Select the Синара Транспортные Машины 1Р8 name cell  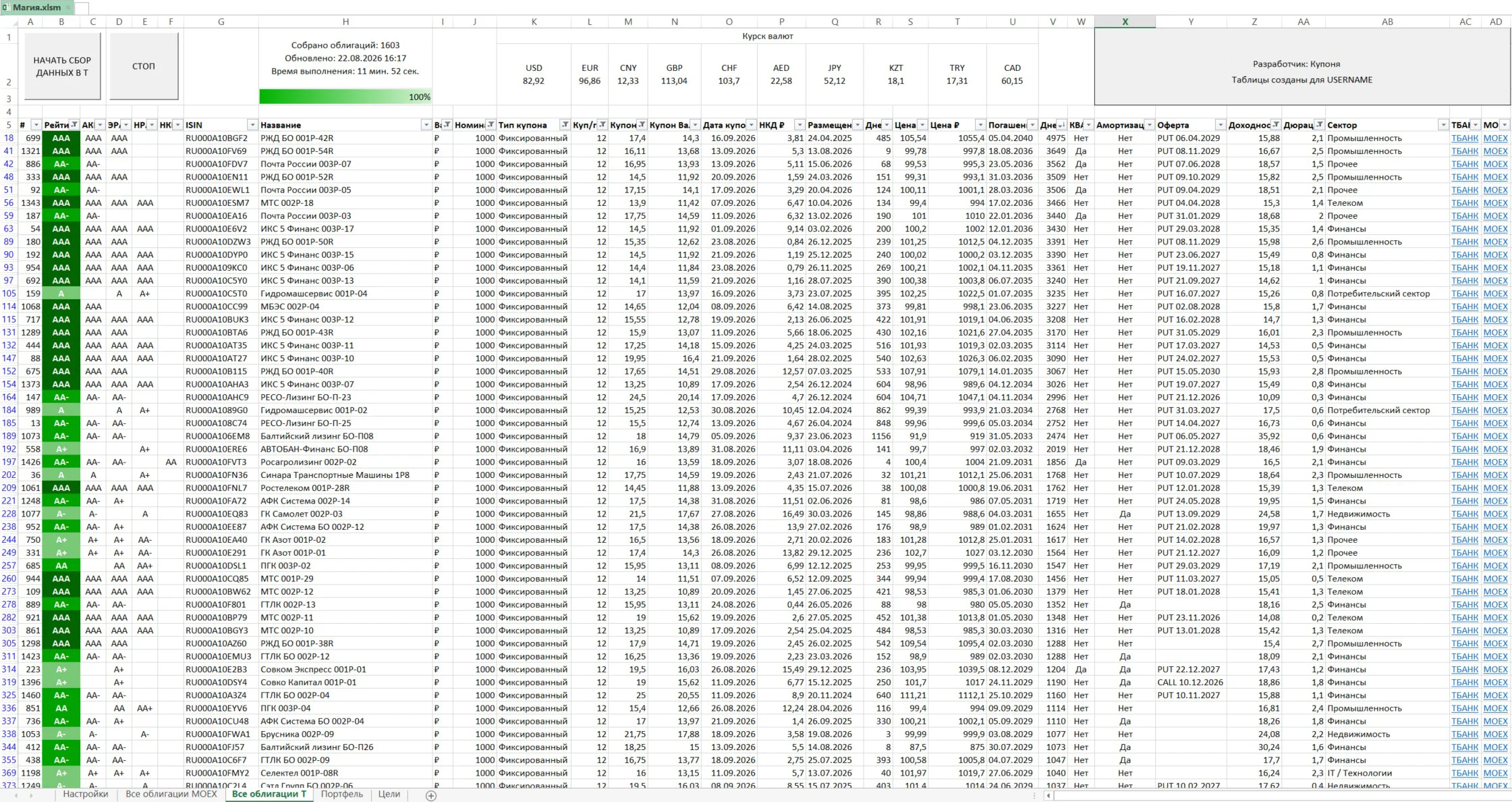click(345, 475)
